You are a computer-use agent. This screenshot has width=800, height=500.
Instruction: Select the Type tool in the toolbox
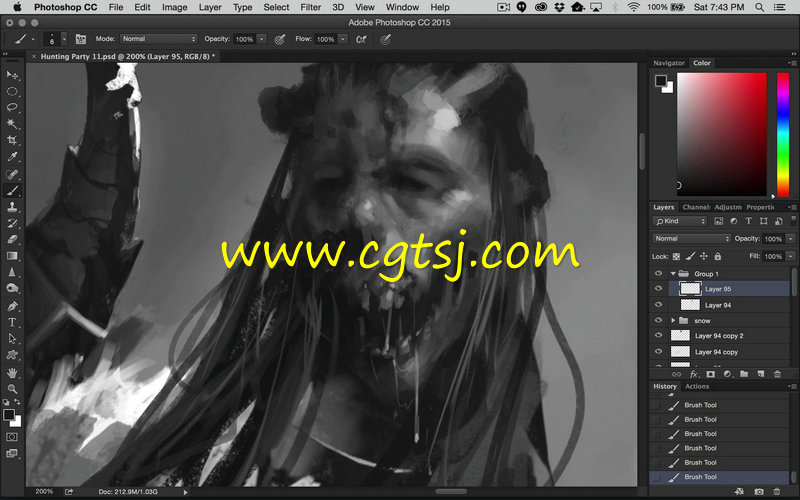click(x=12, y=322)
